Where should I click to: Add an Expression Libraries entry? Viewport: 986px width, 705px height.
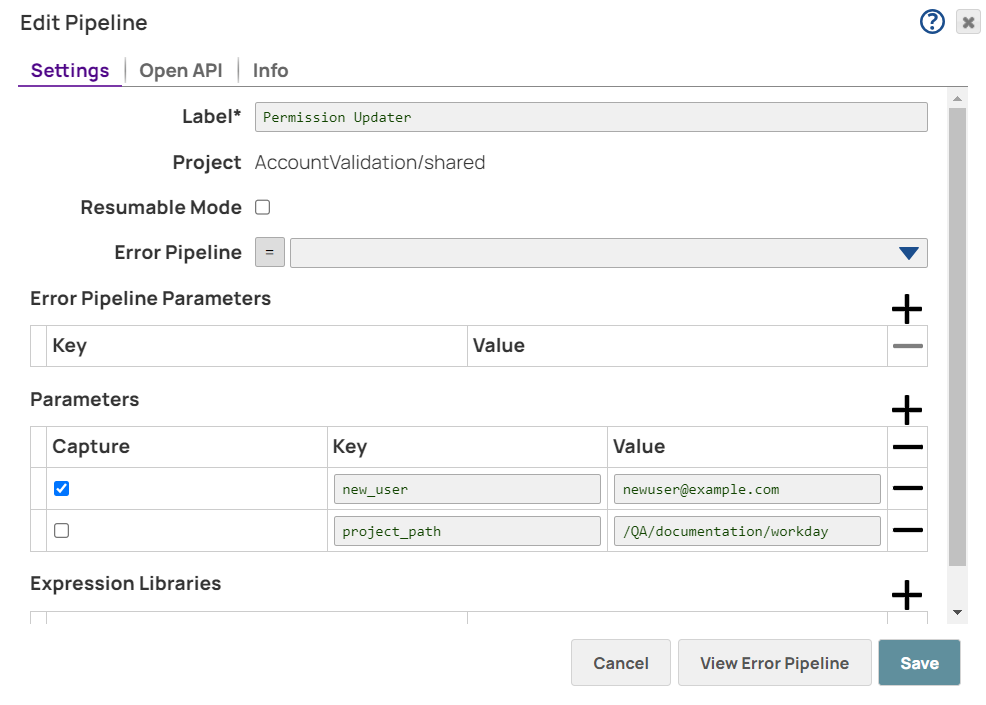coord(906,595)
